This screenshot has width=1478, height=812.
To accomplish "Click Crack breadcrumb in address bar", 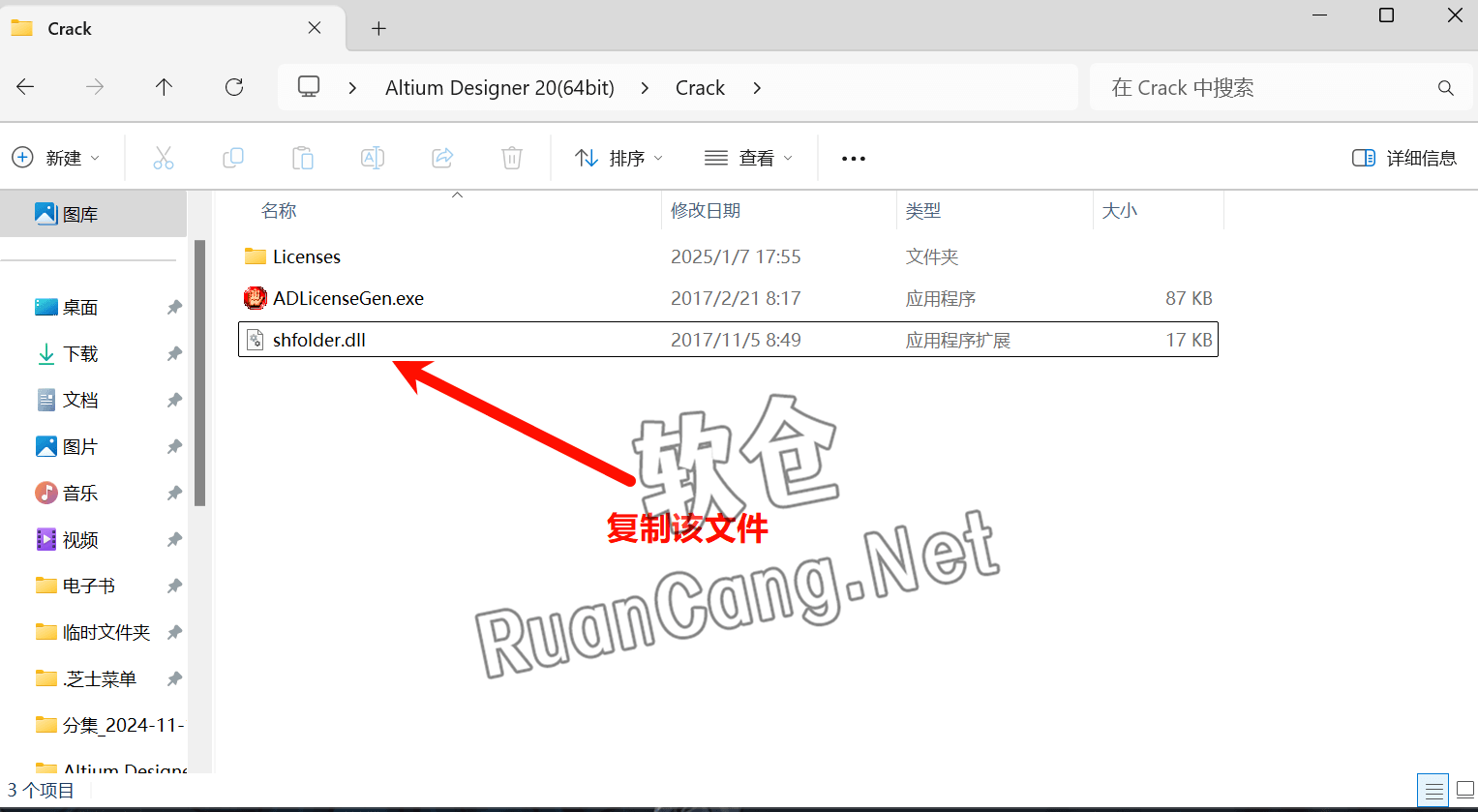I will [700, 88].
